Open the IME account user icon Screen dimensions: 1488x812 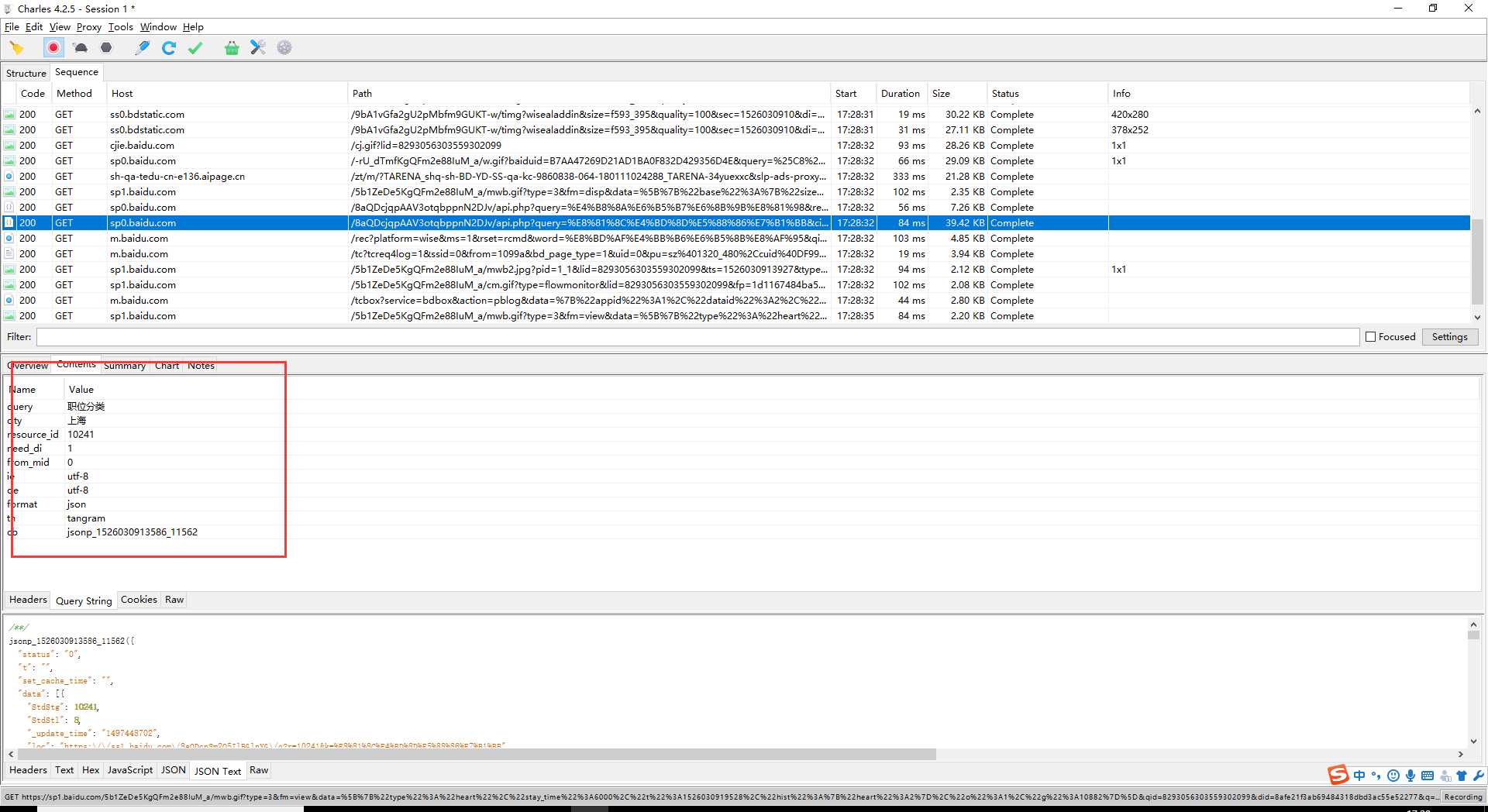[1445, 776]
